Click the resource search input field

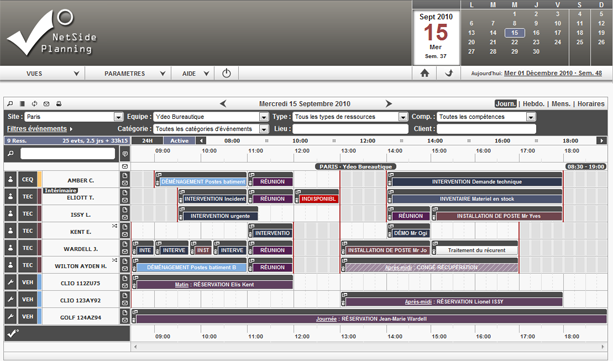click(x=68, y=154)
